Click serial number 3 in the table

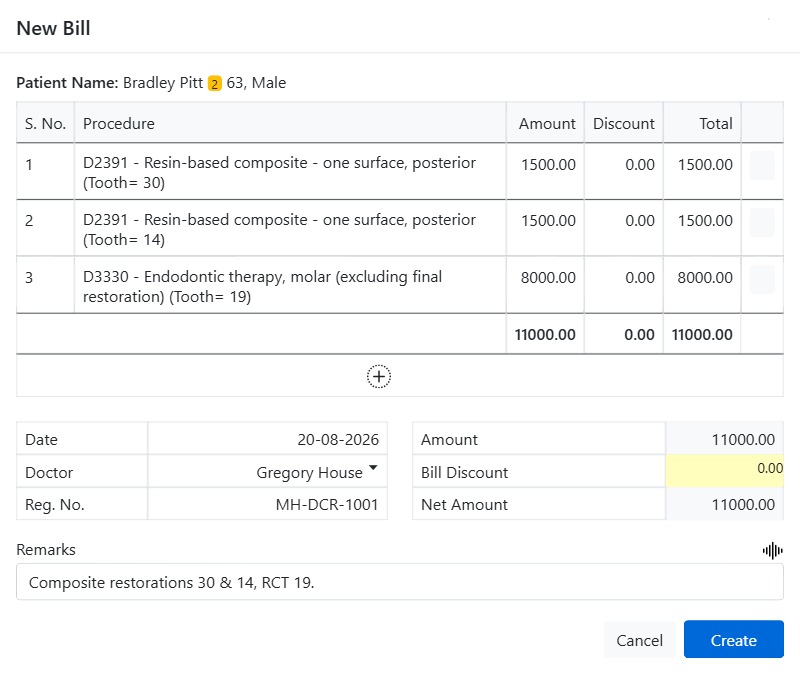(x=29, y=278)
